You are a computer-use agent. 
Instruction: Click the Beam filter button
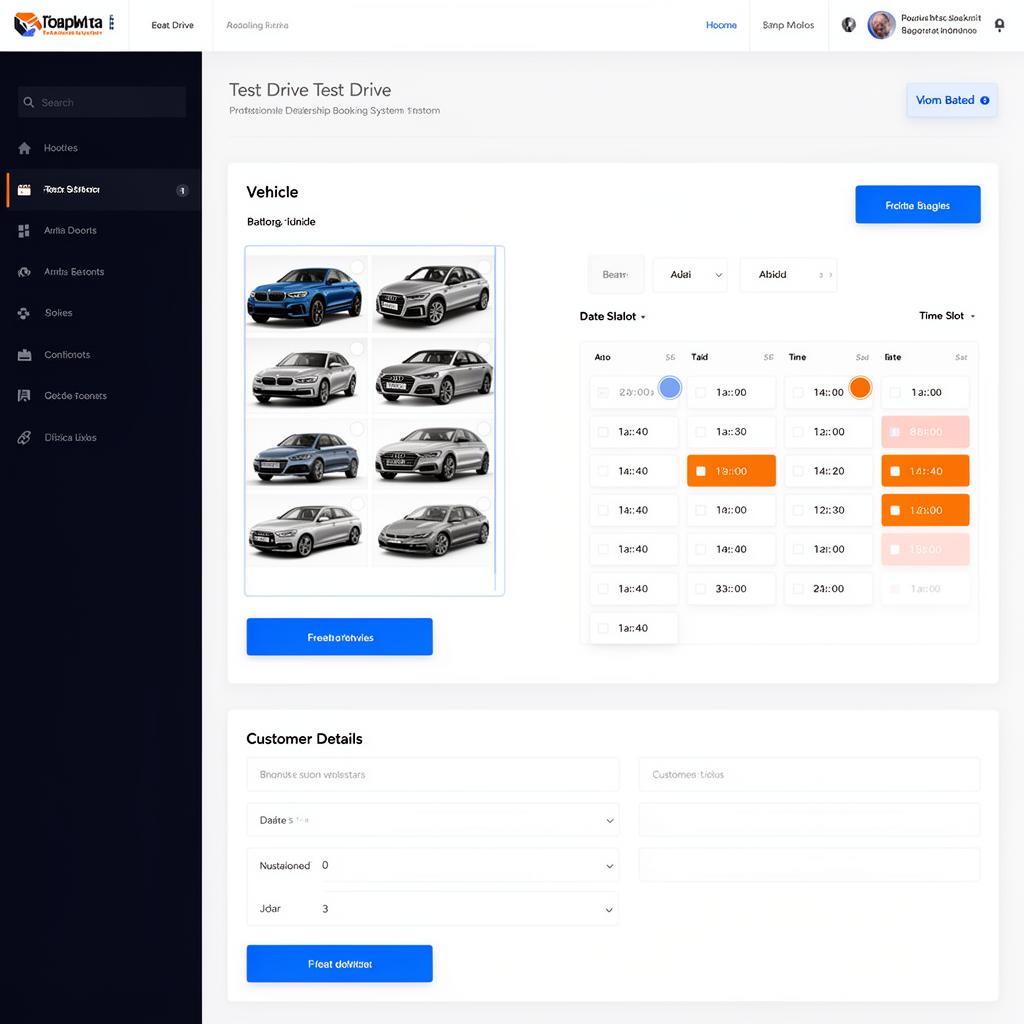click(615, 274)
